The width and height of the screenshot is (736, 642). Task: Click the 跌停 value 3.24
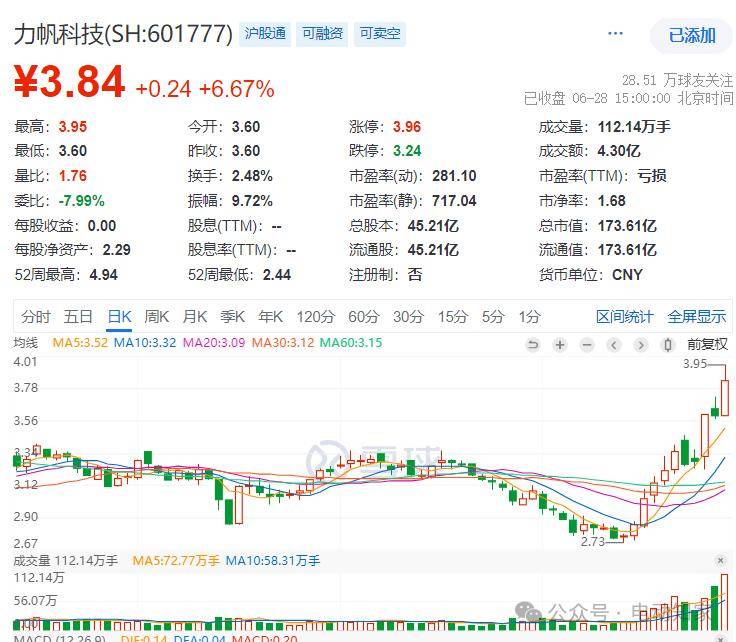[x=407, y=151]
